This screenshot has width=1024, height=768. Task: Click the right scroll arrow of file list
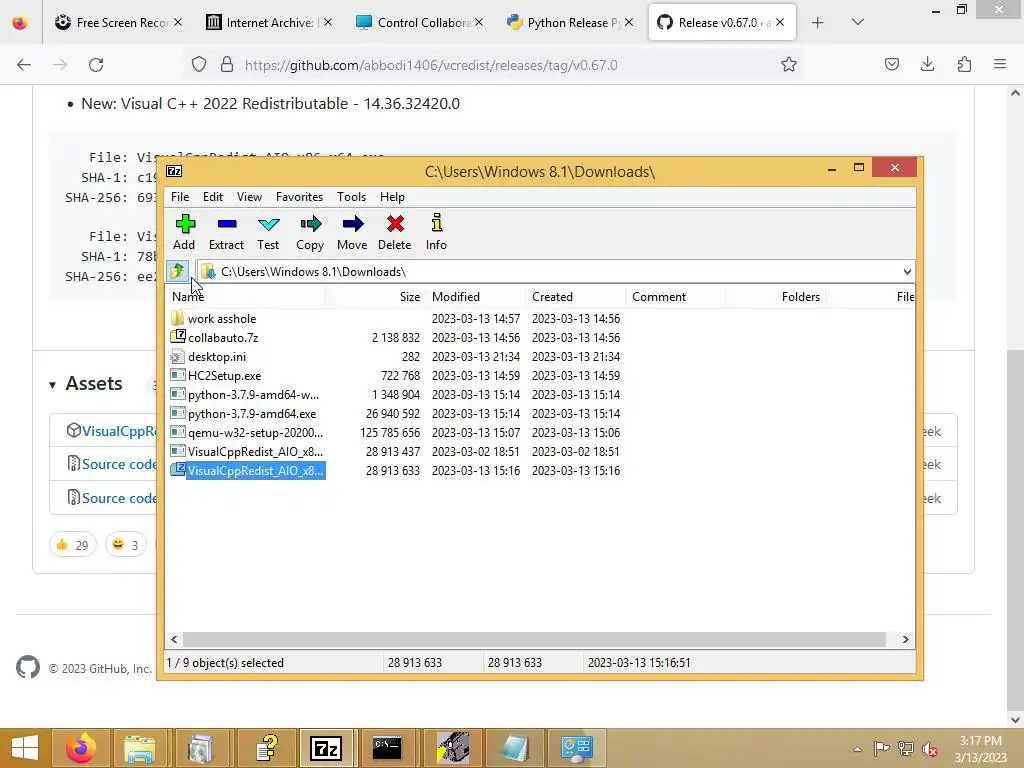(905, 639)
